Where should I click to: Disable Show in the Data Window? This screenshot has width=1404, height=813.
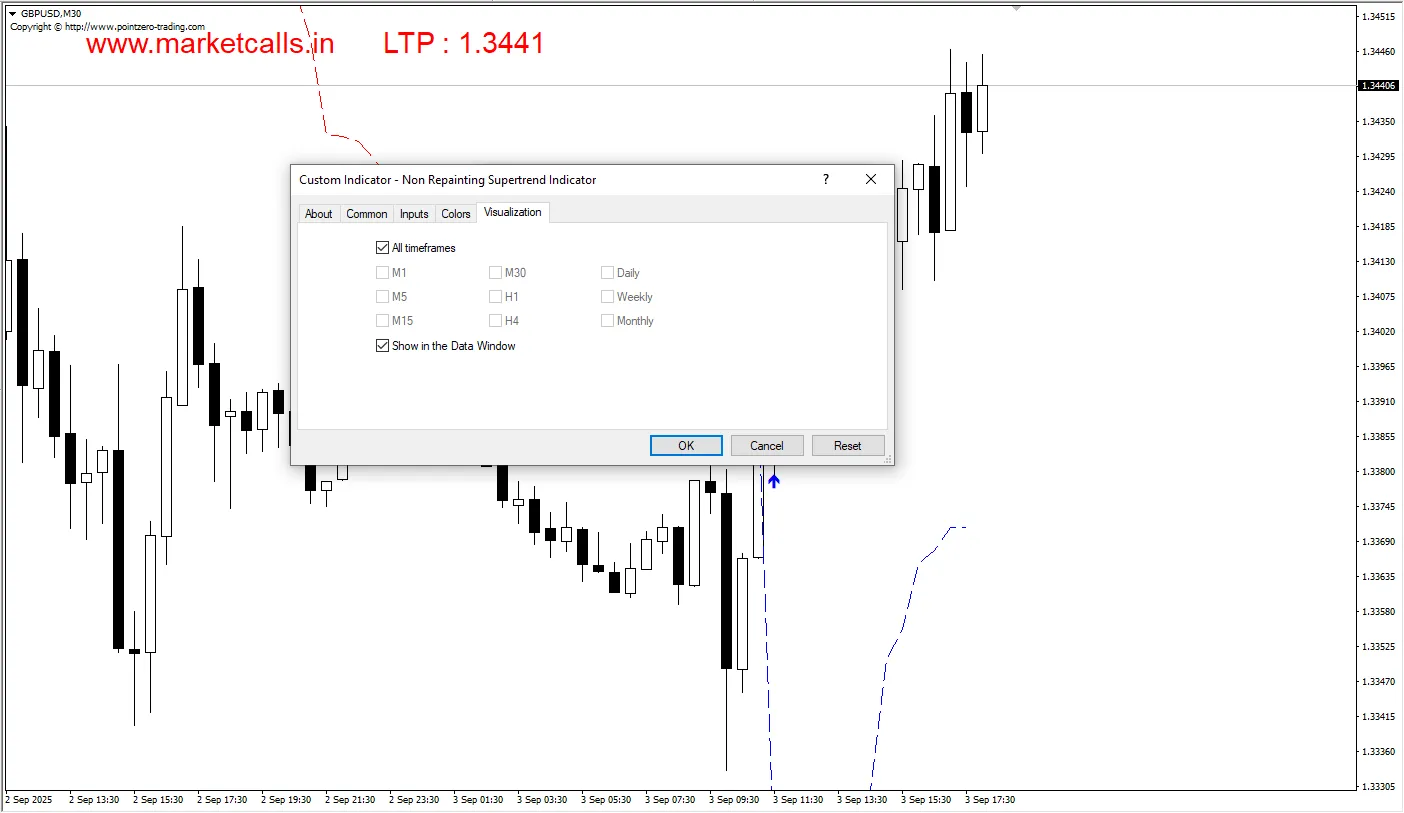click(382, 346)
